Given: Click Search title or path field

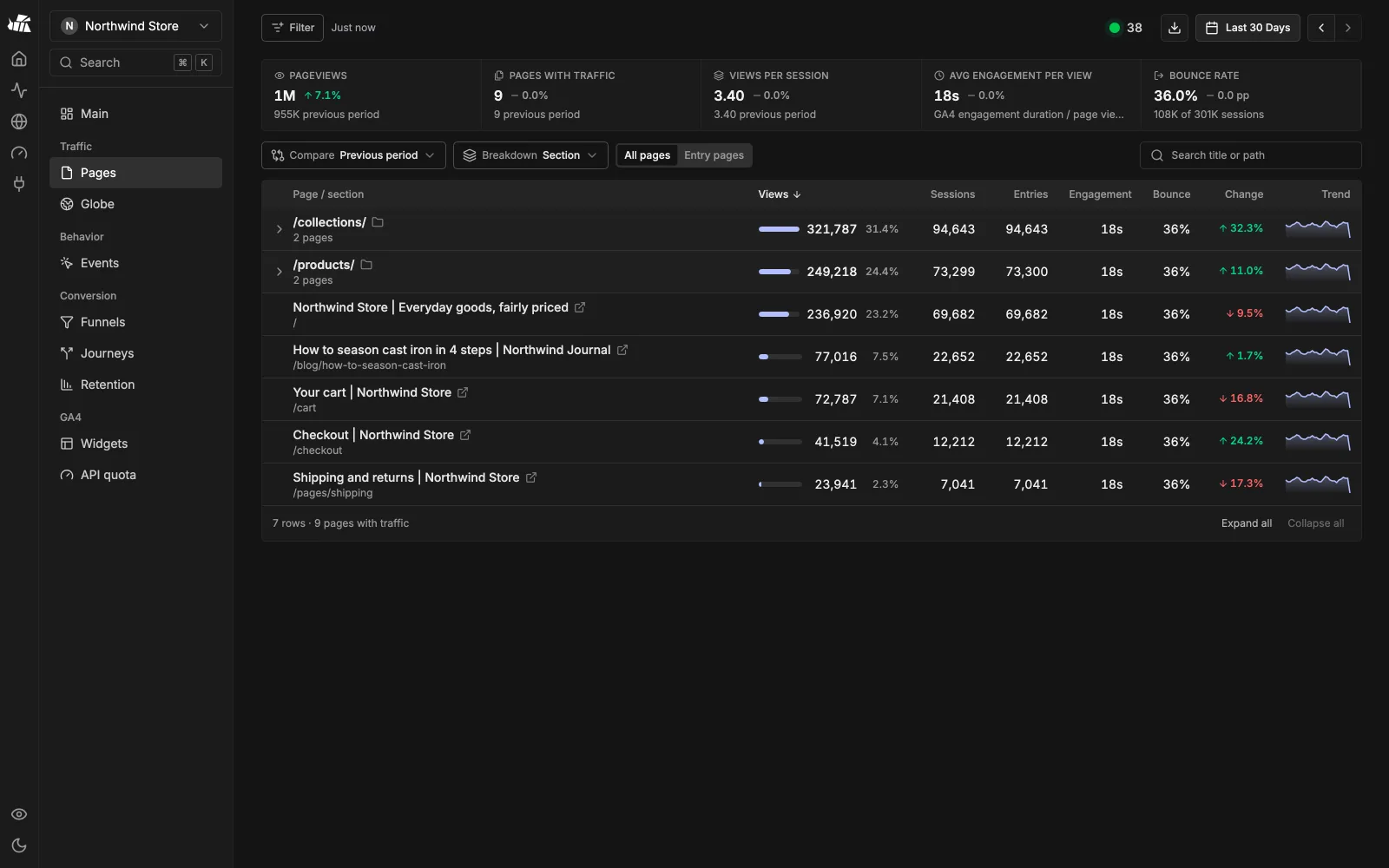Looking at the screenshot, I should [1250, 155].
